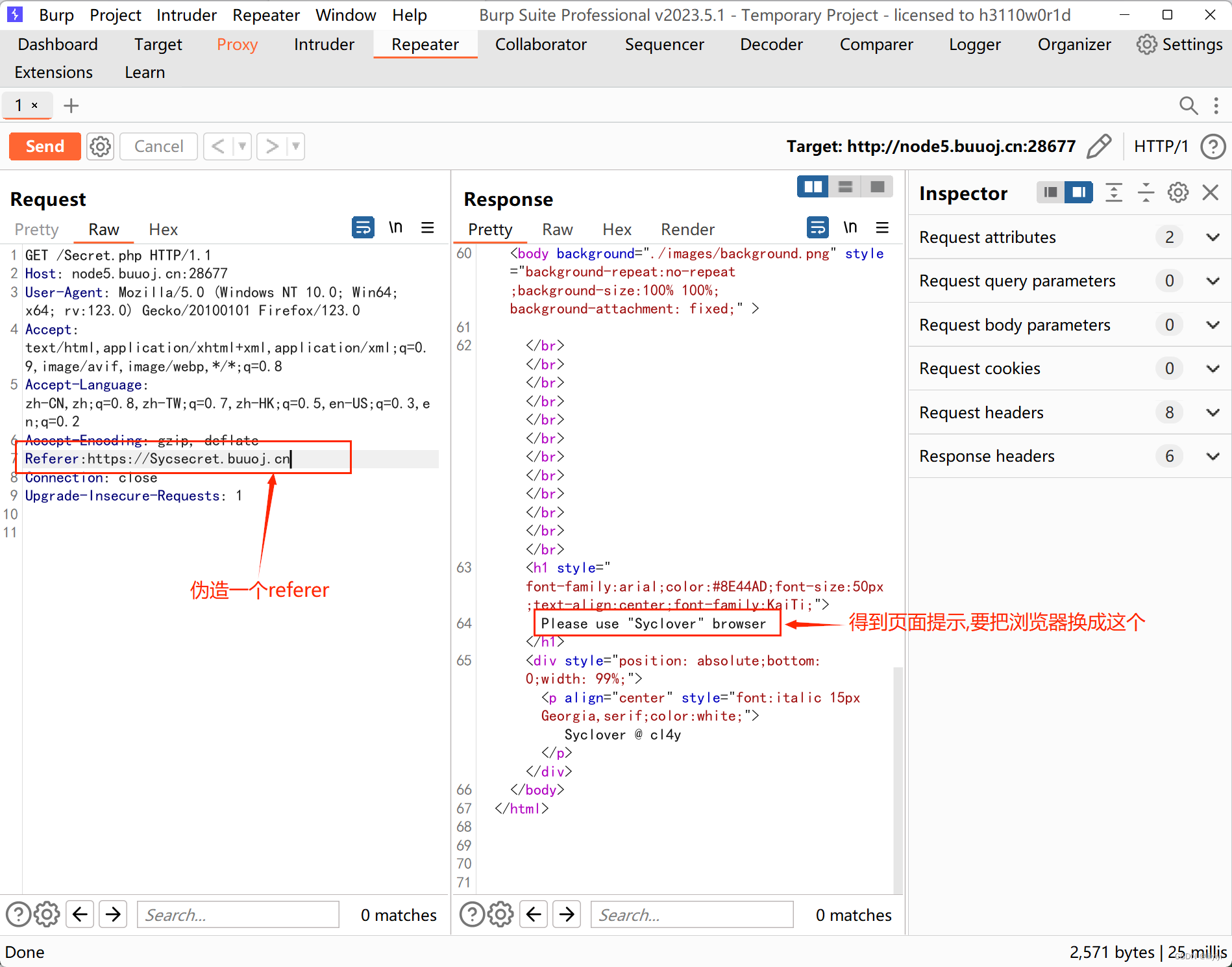Open the Request search settings gear
This screenshot has height=967, width=1232.
click(47, 914)
